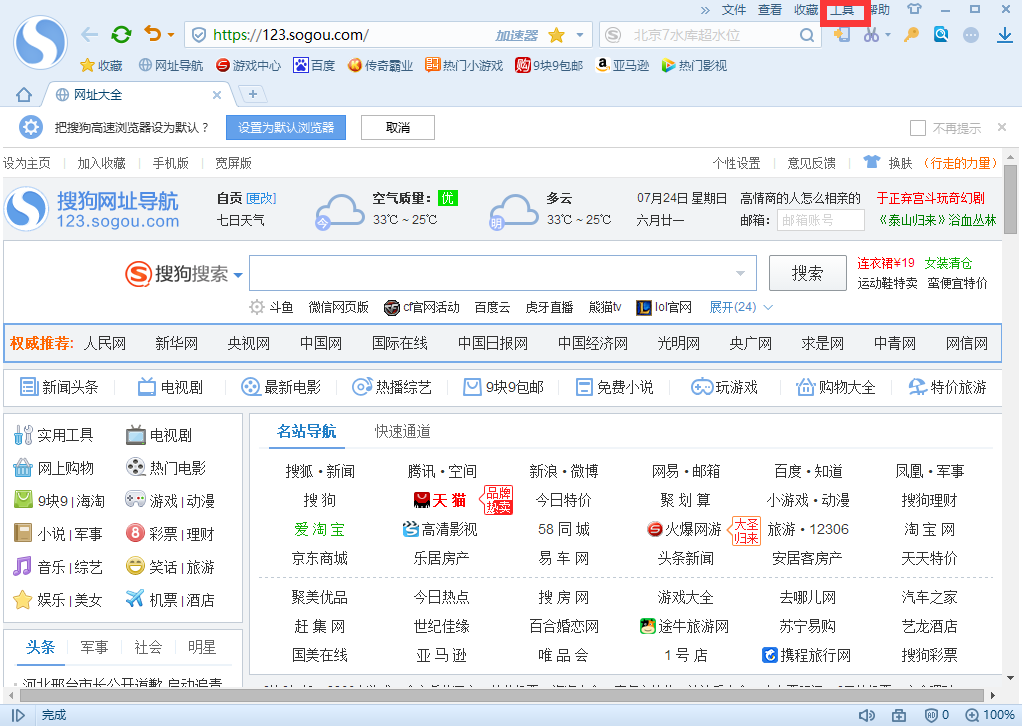Screen dimensions: 1022x726
Task: Click the send-to-phone icon in the toolbar
Action: (x=842, y=35)
